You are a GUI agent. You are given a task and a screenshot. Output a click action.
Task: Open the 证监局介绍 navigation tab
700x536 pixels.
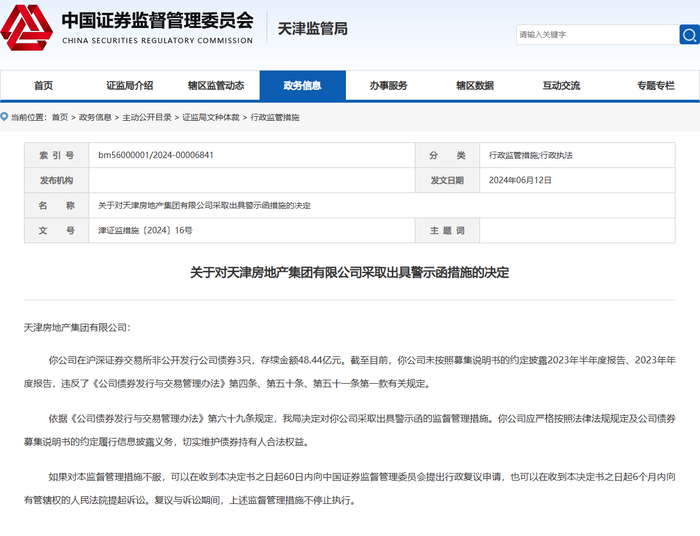[129, 85]
